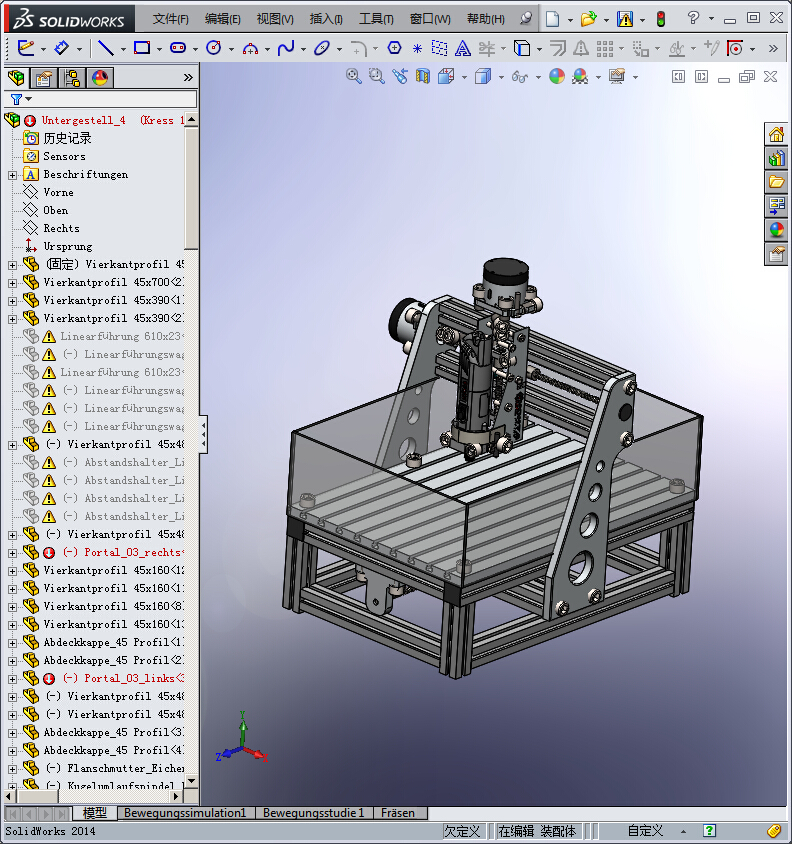Toggle the rebuild traffic light icon
792x844 pixels.
(x=661, y=18)
